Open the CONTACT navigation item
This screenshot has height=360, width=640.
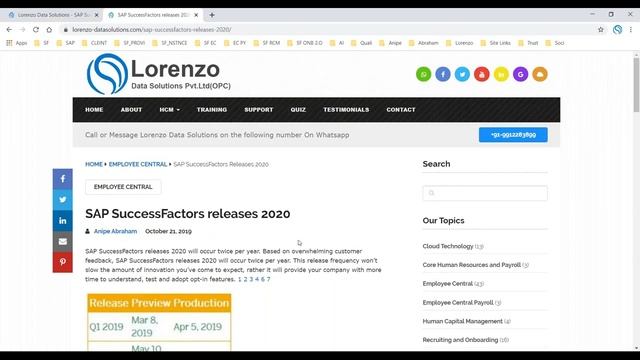click(x=401, y=110)
